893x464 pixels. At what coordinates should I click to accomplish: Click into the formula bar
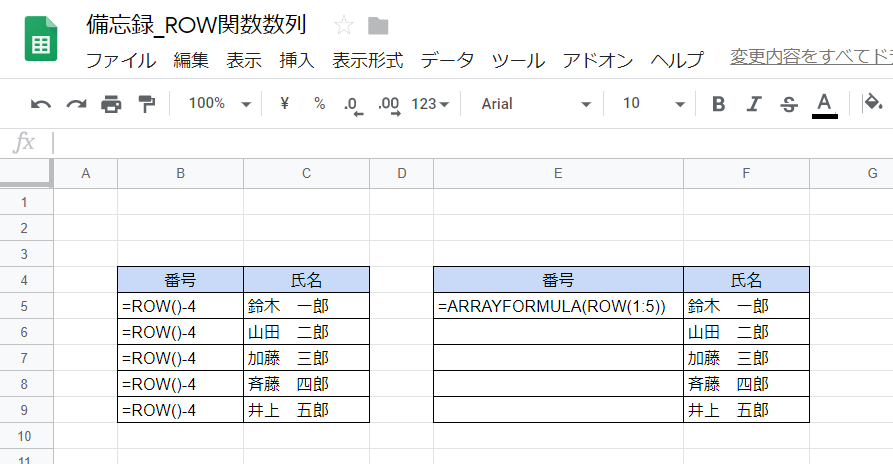[473, 142]
